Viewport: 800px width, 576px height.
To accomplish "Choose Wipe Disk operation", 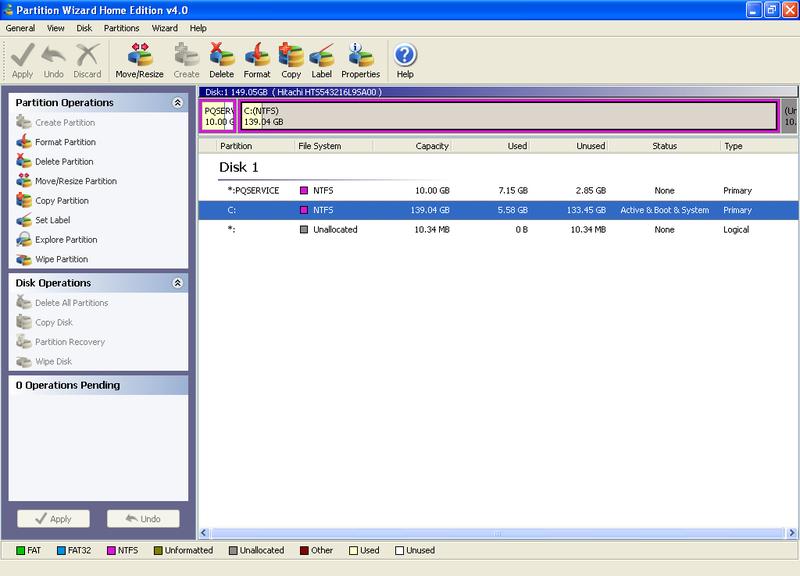I will [44, 361].
